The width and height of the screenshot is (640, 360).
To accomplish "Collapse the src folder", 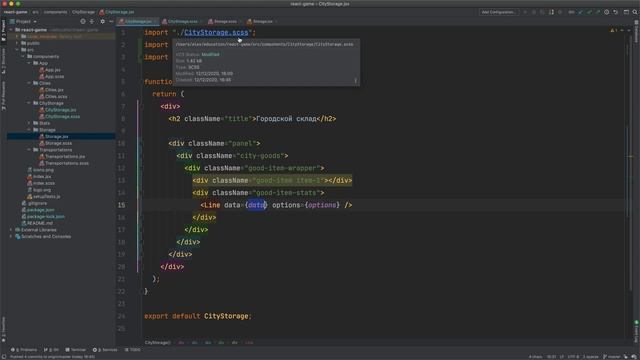I will 17,50.
